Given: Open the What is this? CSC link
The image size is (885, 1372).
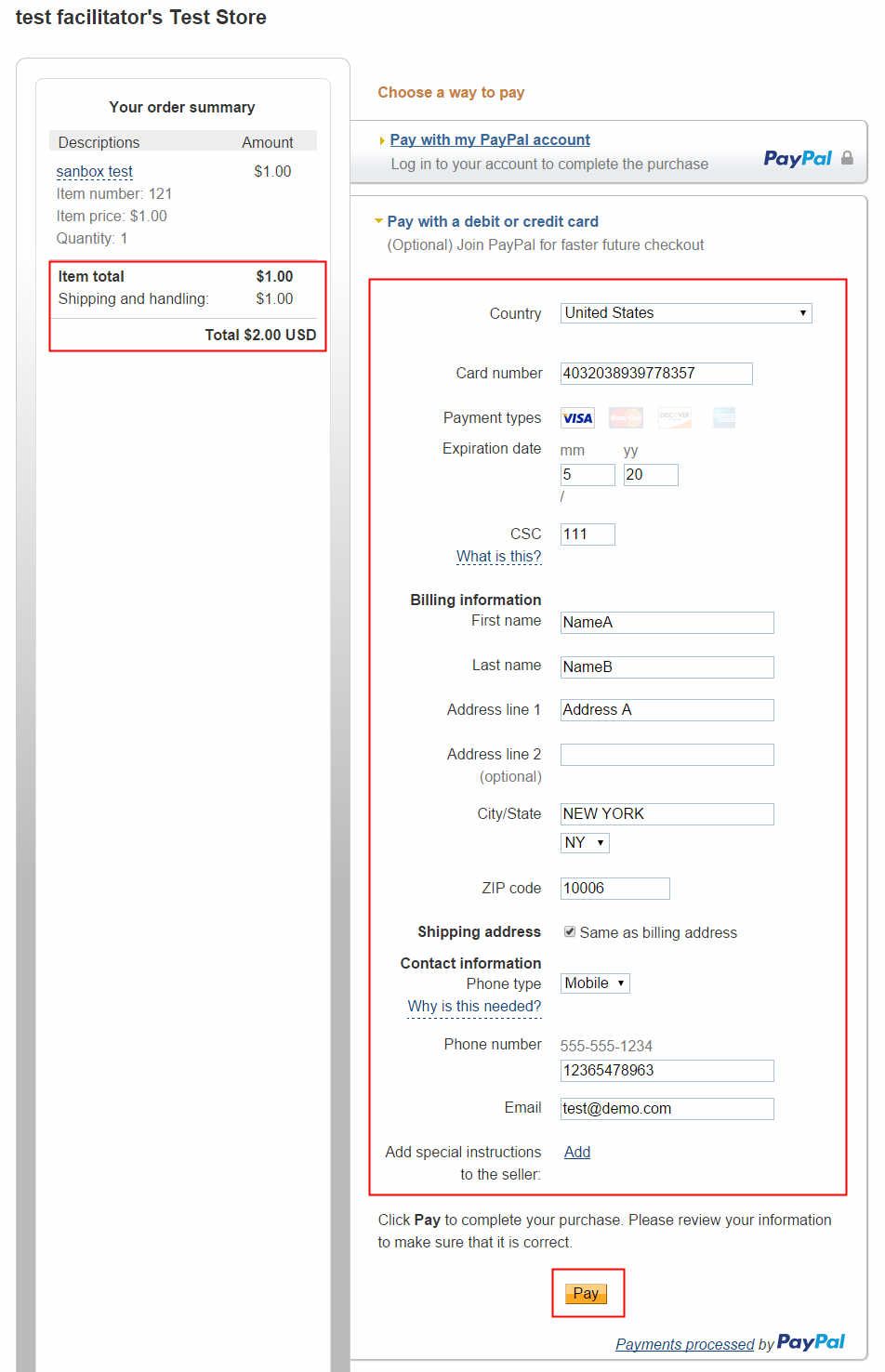Looking at the screenshot, I should (x=498, y=556).
